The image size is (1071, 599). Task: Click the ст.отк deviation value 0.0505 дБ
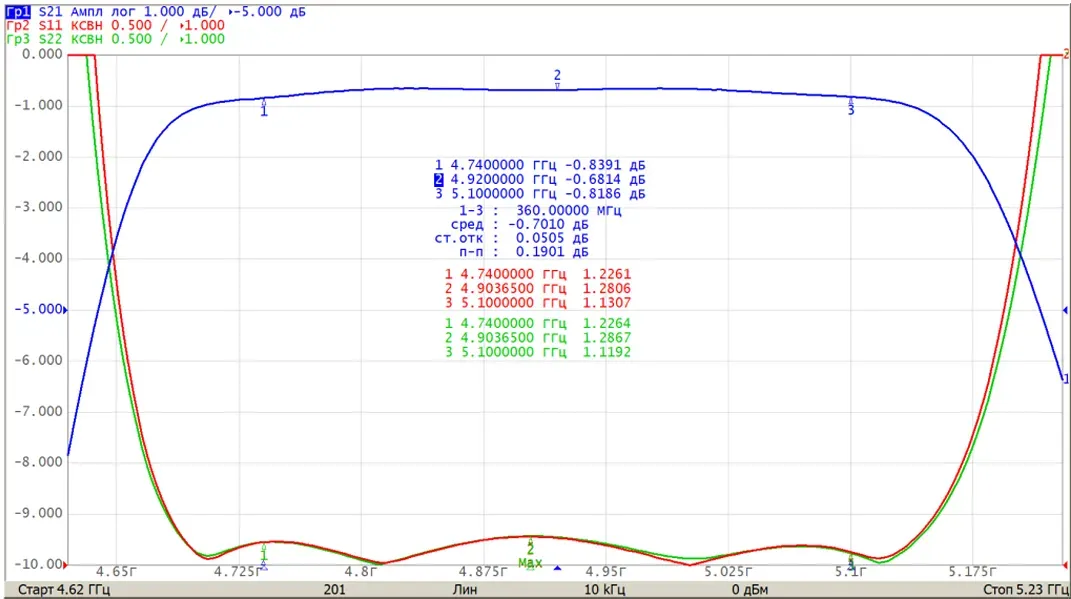tap(552, 238)
